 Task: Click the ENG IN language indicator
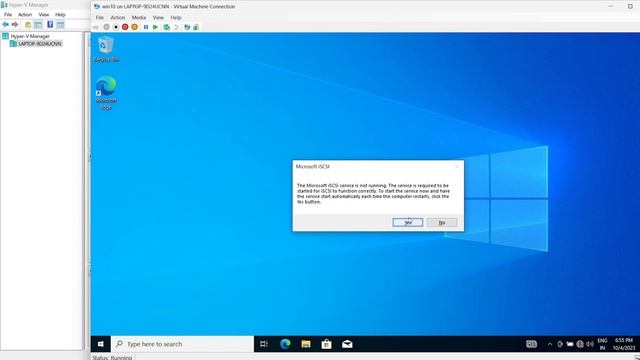[x=602, y=344]
